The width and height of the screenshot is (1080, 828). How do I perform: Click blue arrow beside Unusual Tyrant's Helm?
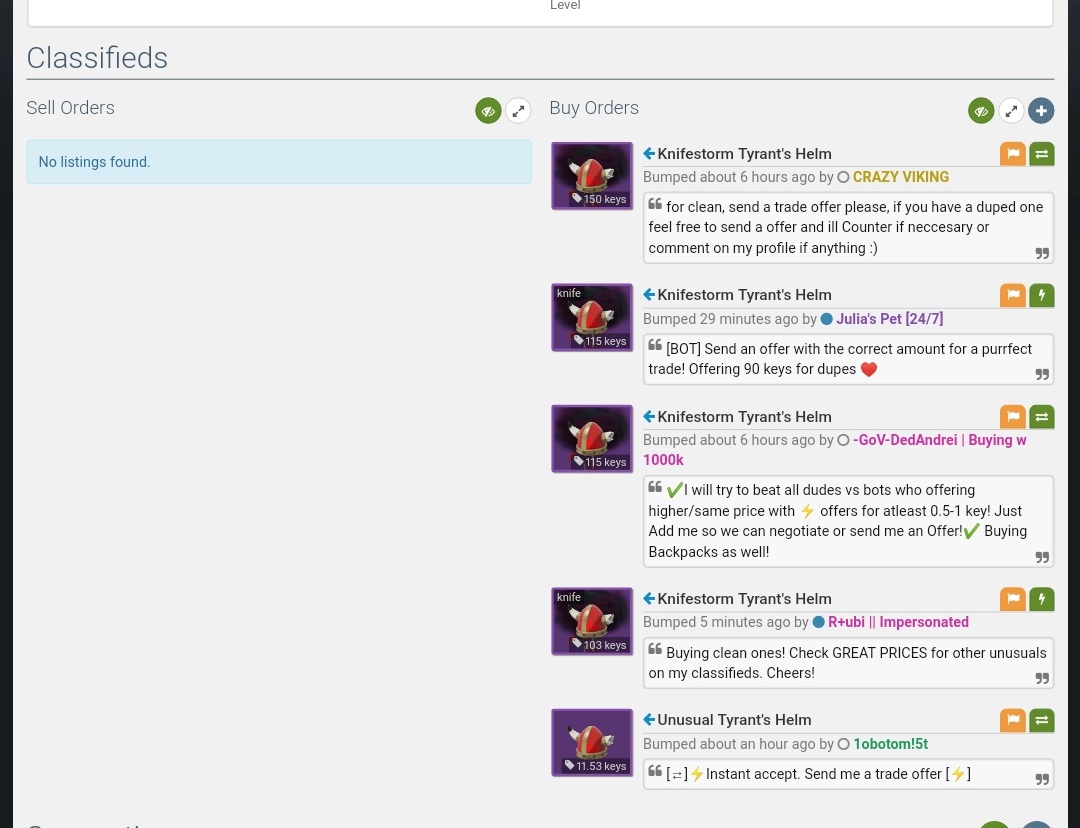pos(649,720)
